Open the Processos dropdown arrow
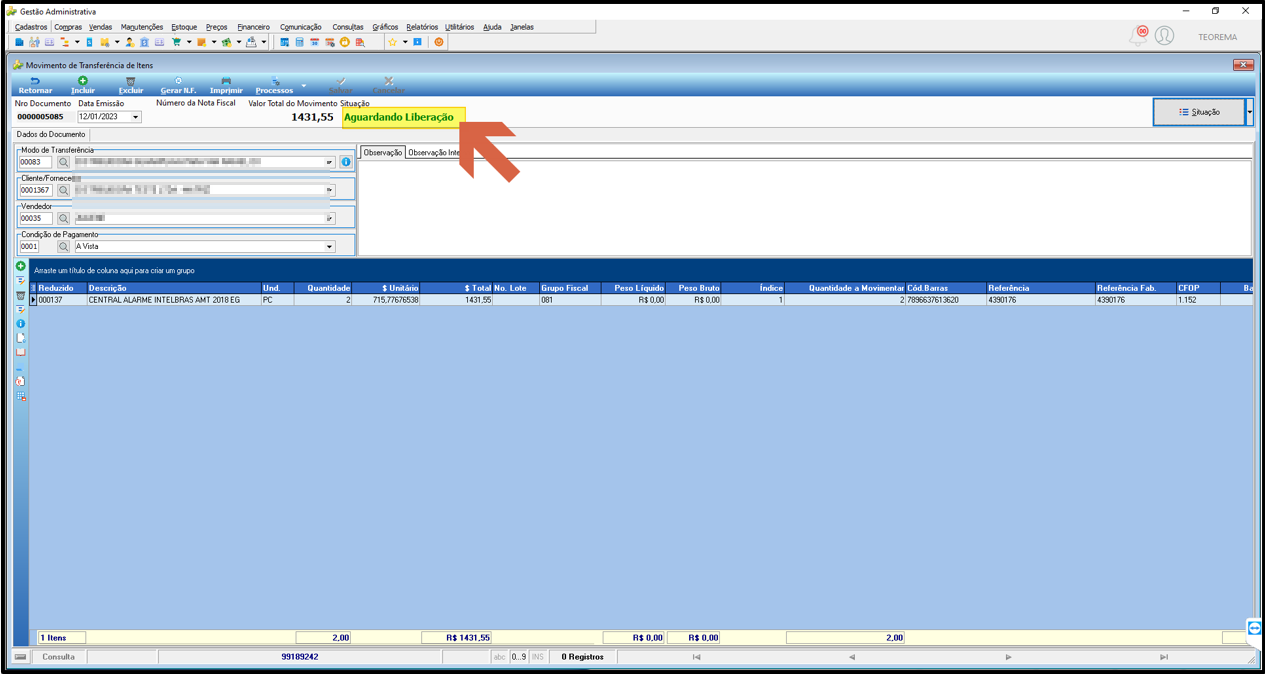This screenshot has width=1265, height=674. click(304, 86)
